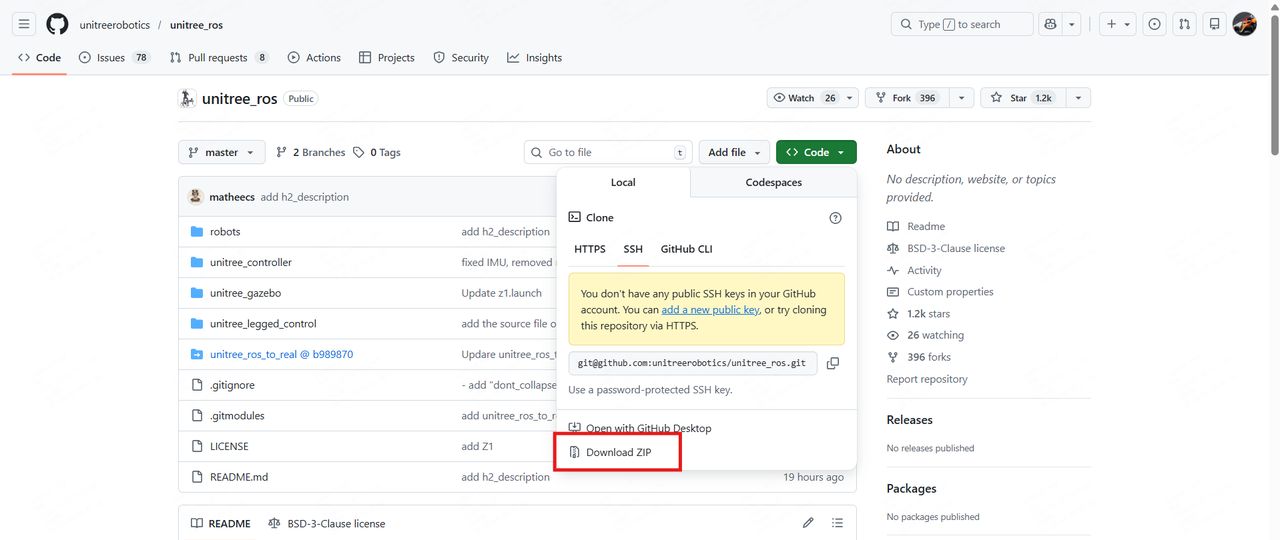Select the GitHub CLI clone option

pos(686,249)
